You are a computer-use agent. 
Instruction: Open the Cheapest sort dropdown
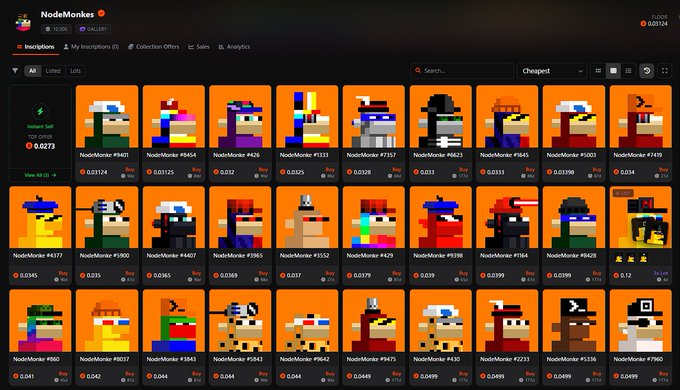(x=552, y=71)
